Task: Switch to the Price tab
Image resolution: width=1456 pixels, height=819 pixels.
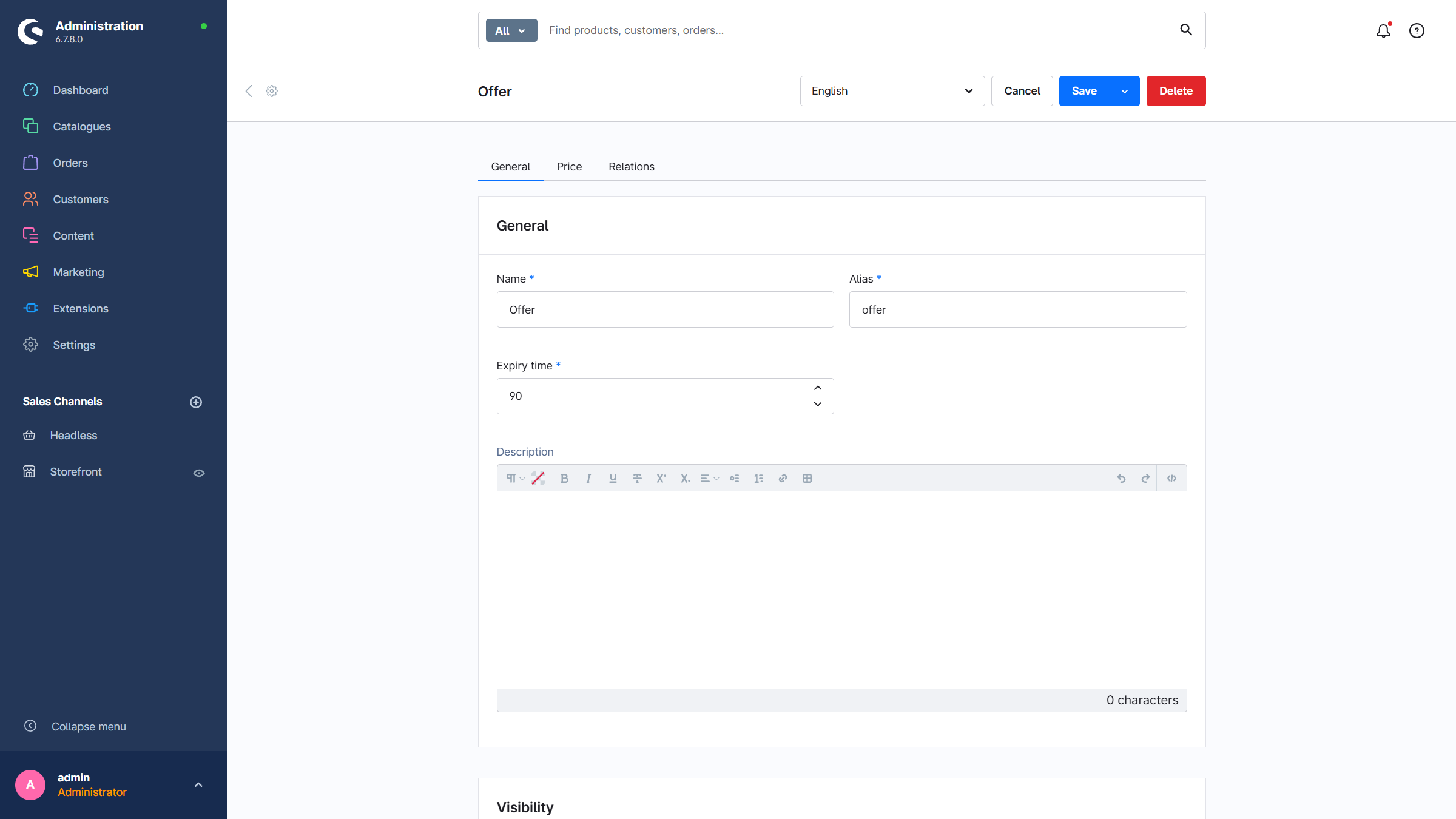Action: click(x=569, y=167)
